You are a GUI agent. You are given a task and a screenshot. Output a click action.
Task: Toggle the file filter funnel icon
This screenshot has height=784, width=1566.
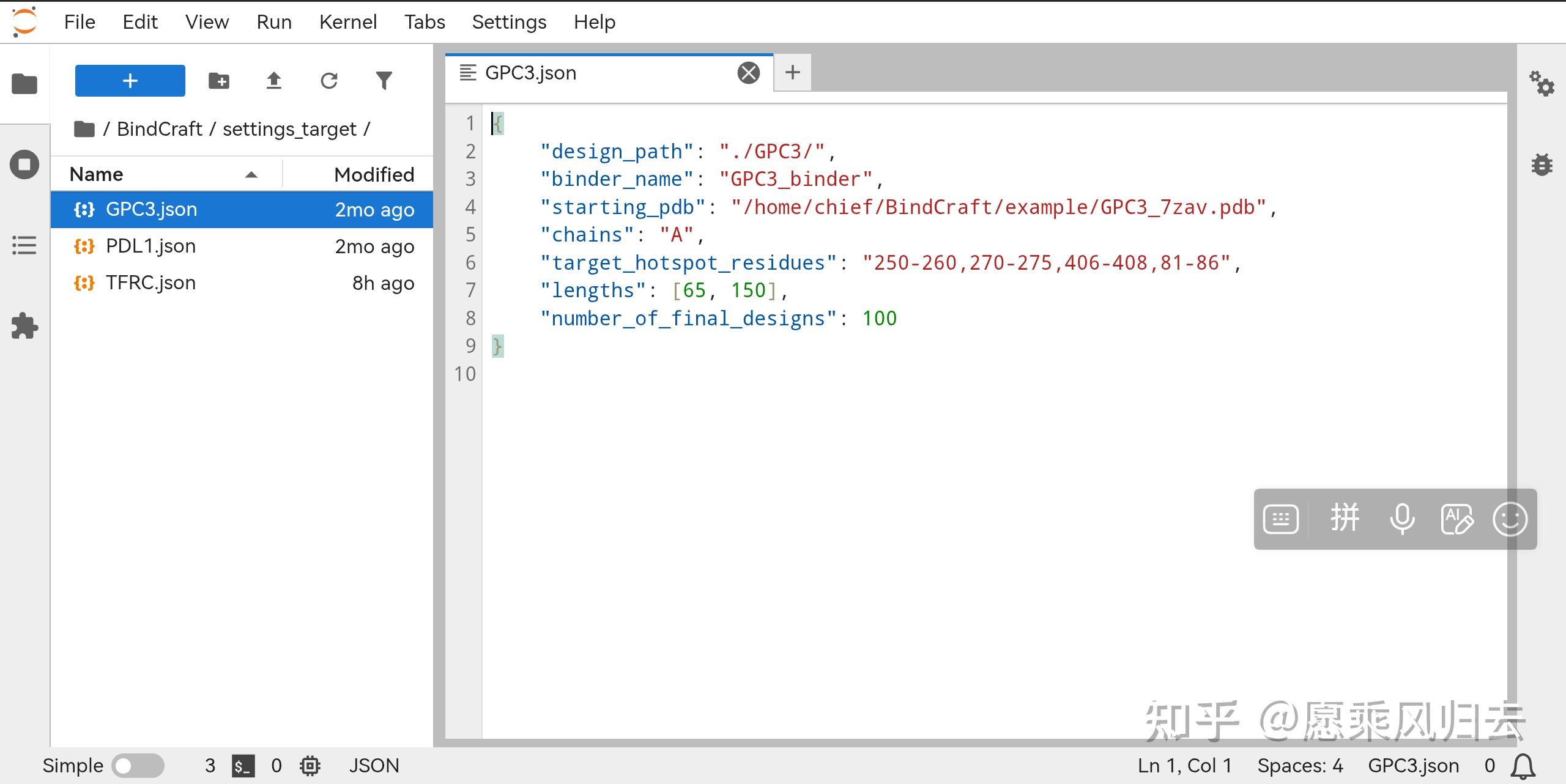click(384, 81)
